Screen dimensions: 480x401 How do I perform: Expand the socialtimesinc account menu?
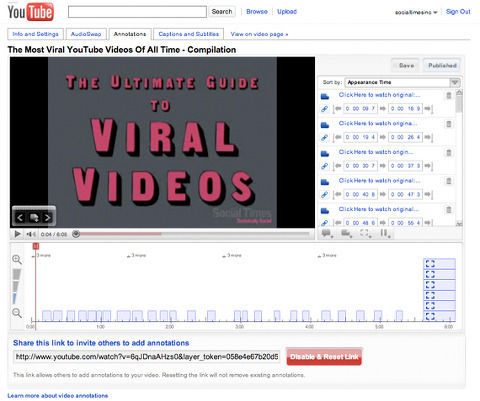416,12
